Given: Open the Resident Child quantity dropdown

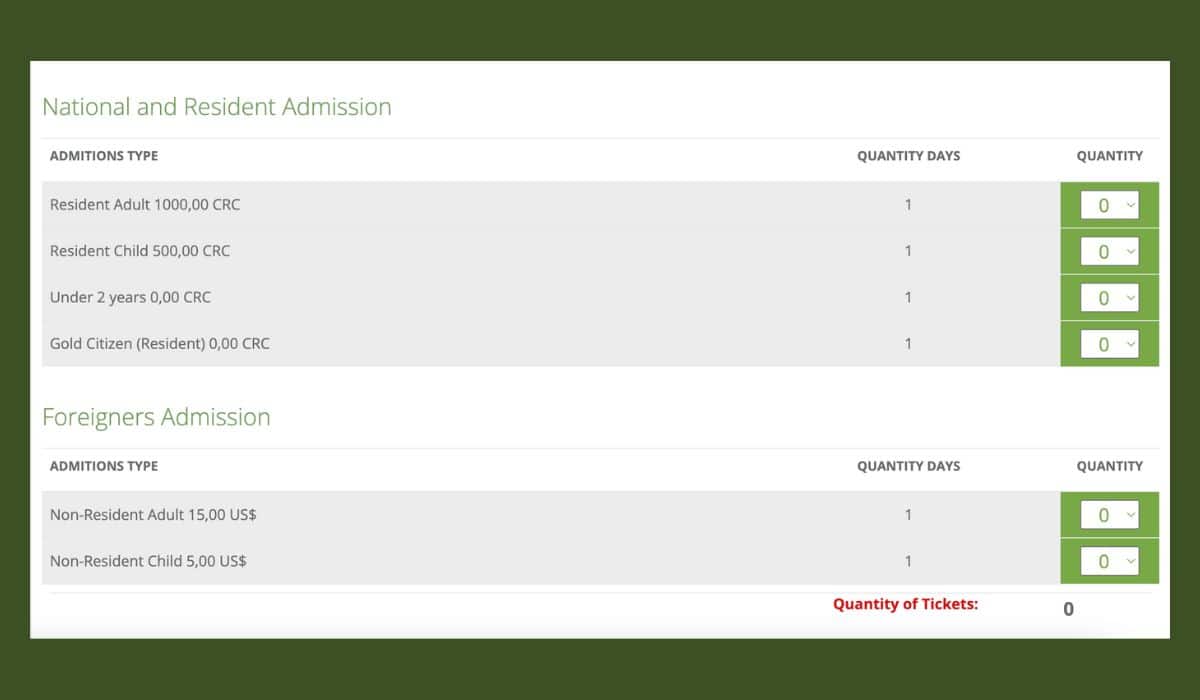Looking at the screenshot, I should [x=1109, y=251].
